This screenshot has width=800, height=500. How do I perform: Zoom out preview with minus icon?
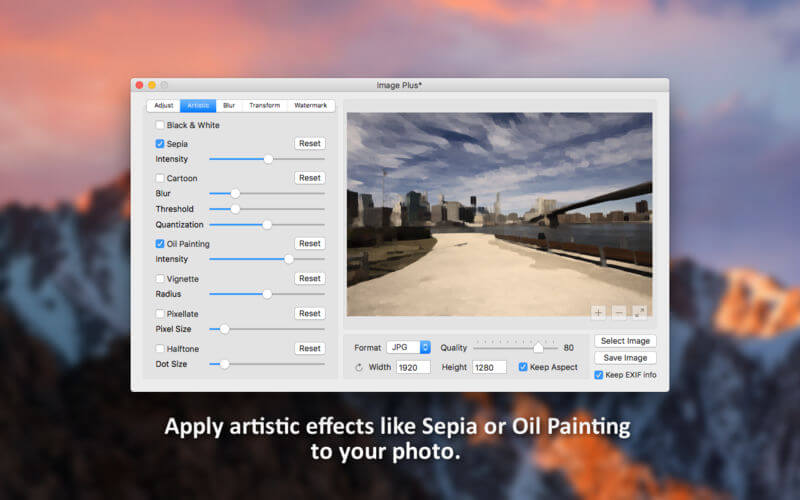(619, 312)
